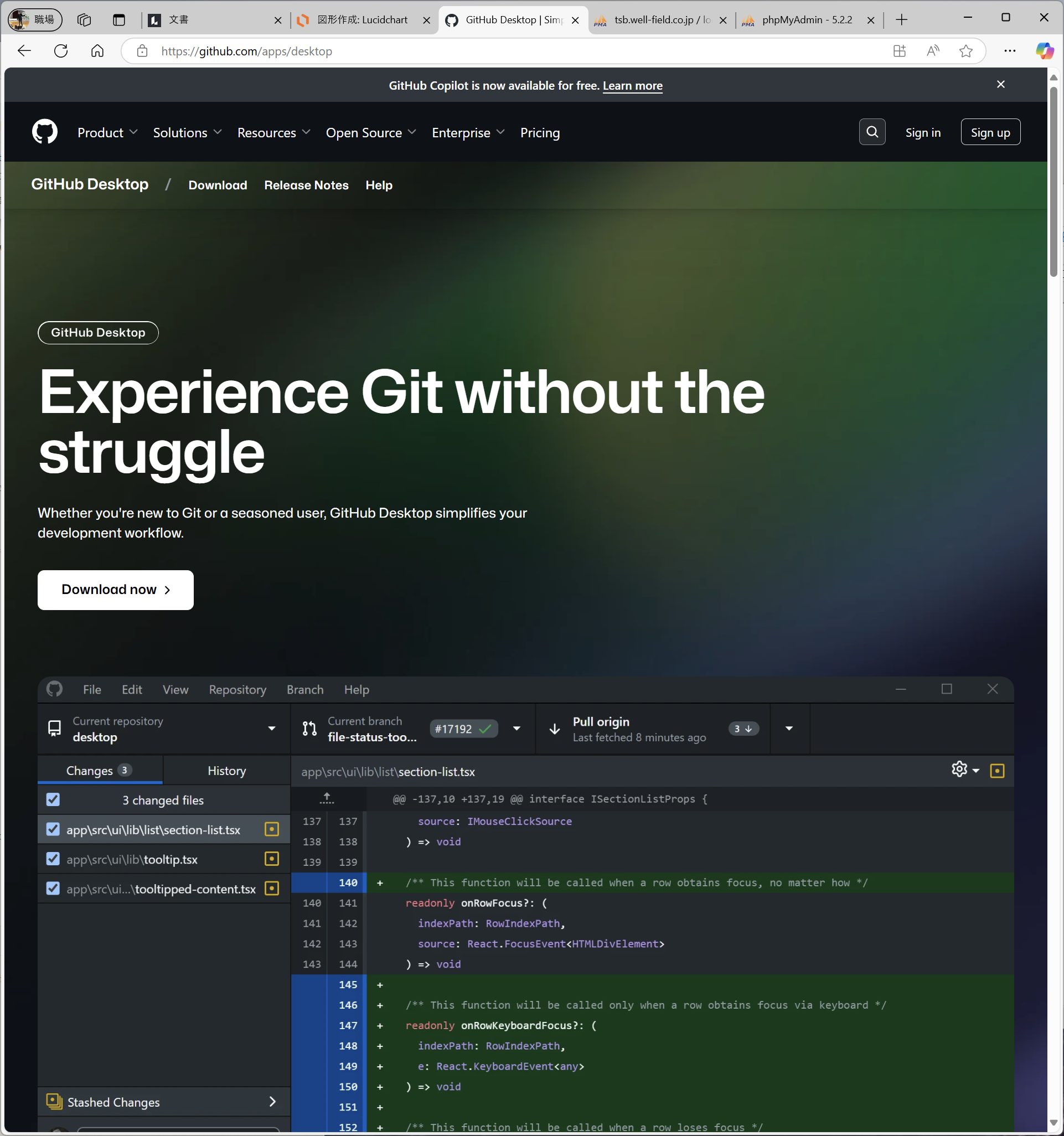Click diff settings gear icon
The image size is (1064, 1136).
959,770
